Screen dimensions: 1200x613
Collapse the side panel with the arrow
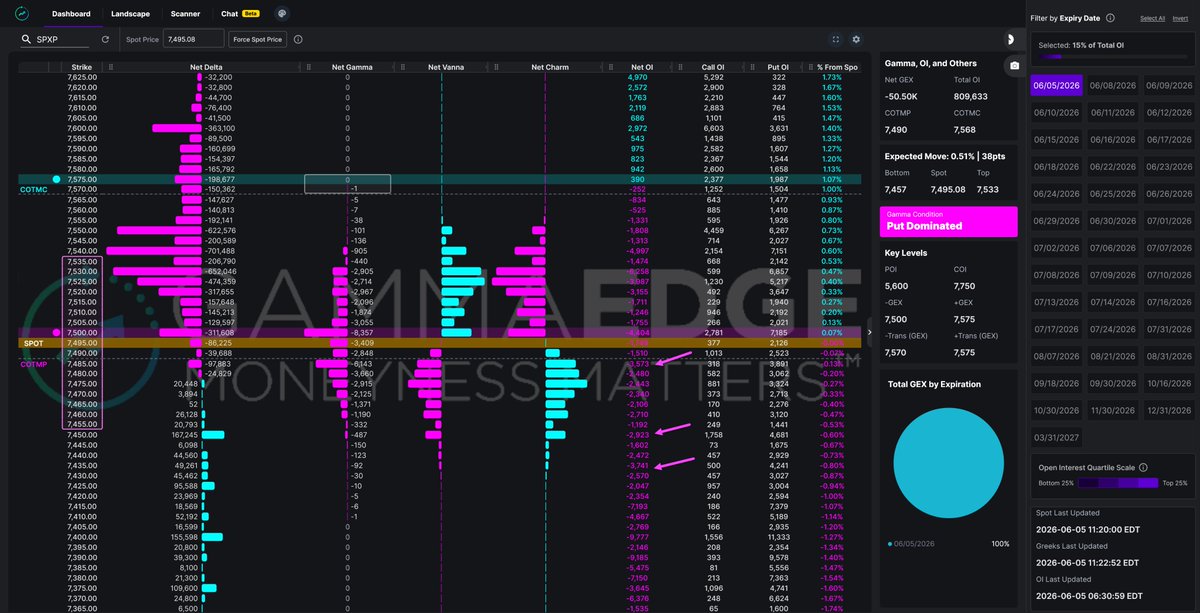pos(869,332)
